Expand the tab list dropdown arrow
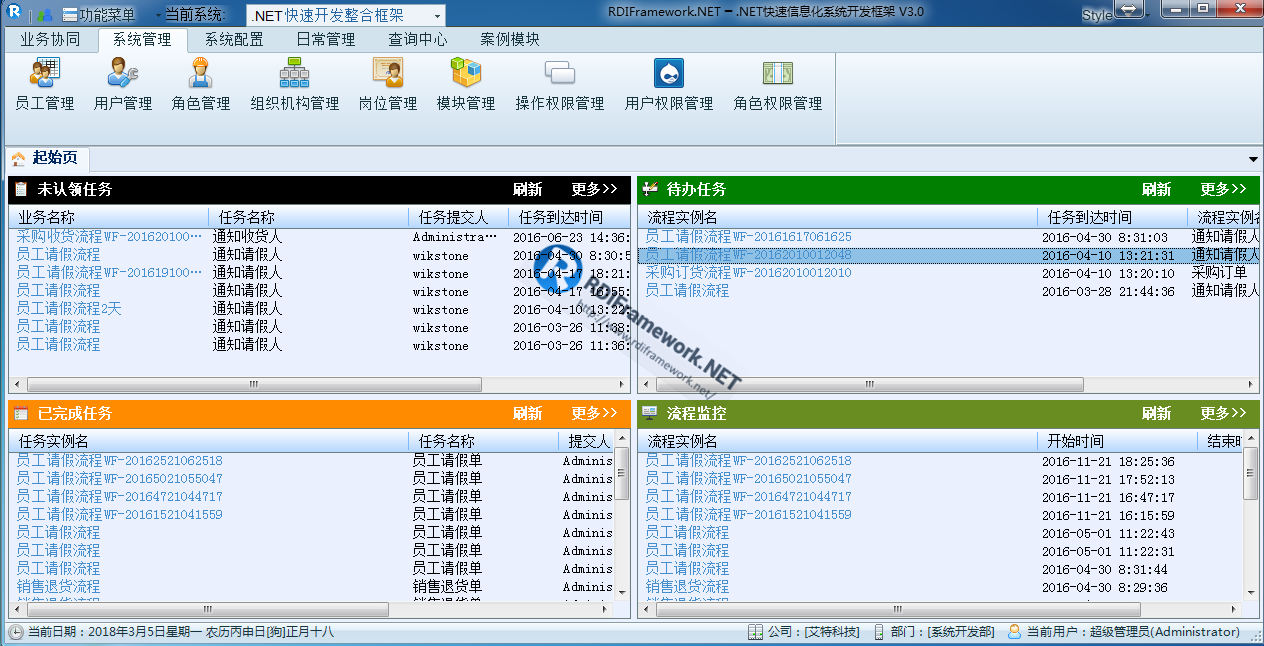The width and height of the screenshot is (1264, 646). coord(1254,160)
